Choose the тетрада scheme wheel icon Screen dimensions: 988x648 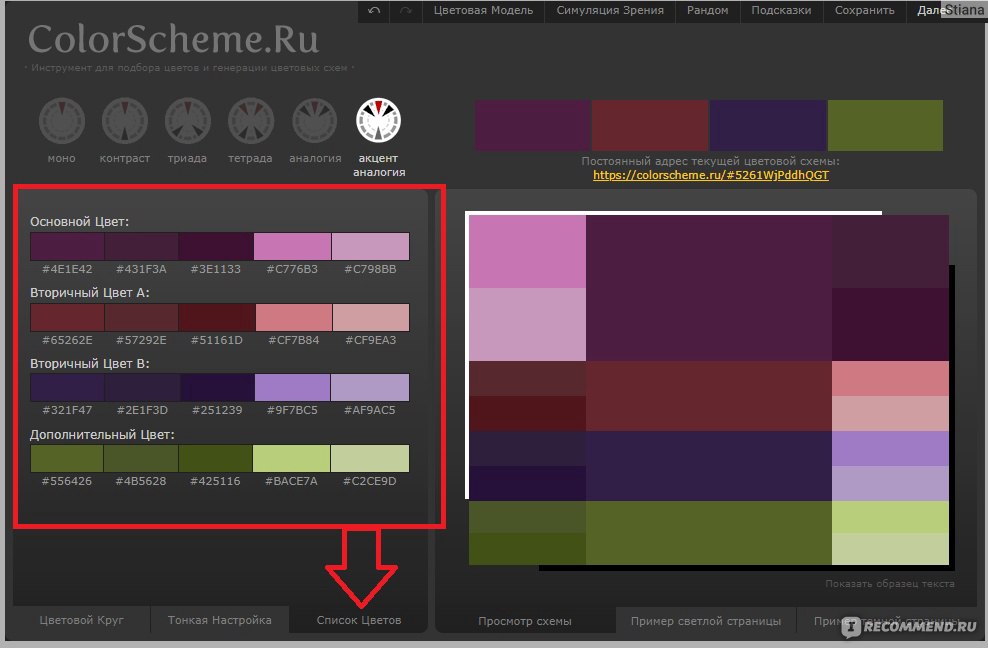[251, 120]
